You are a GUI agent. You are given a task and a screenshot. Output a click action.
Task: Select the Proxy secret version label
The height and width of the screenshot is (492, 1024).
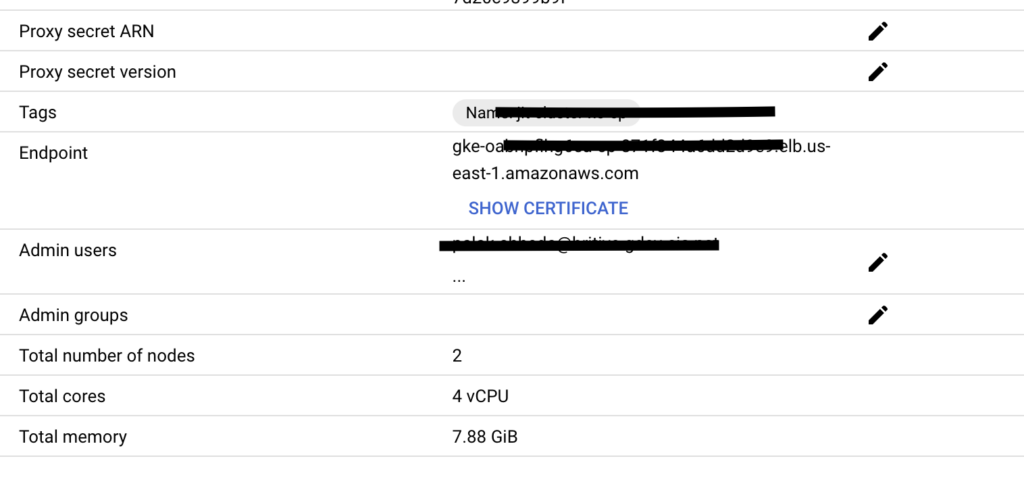click(97, 72)
